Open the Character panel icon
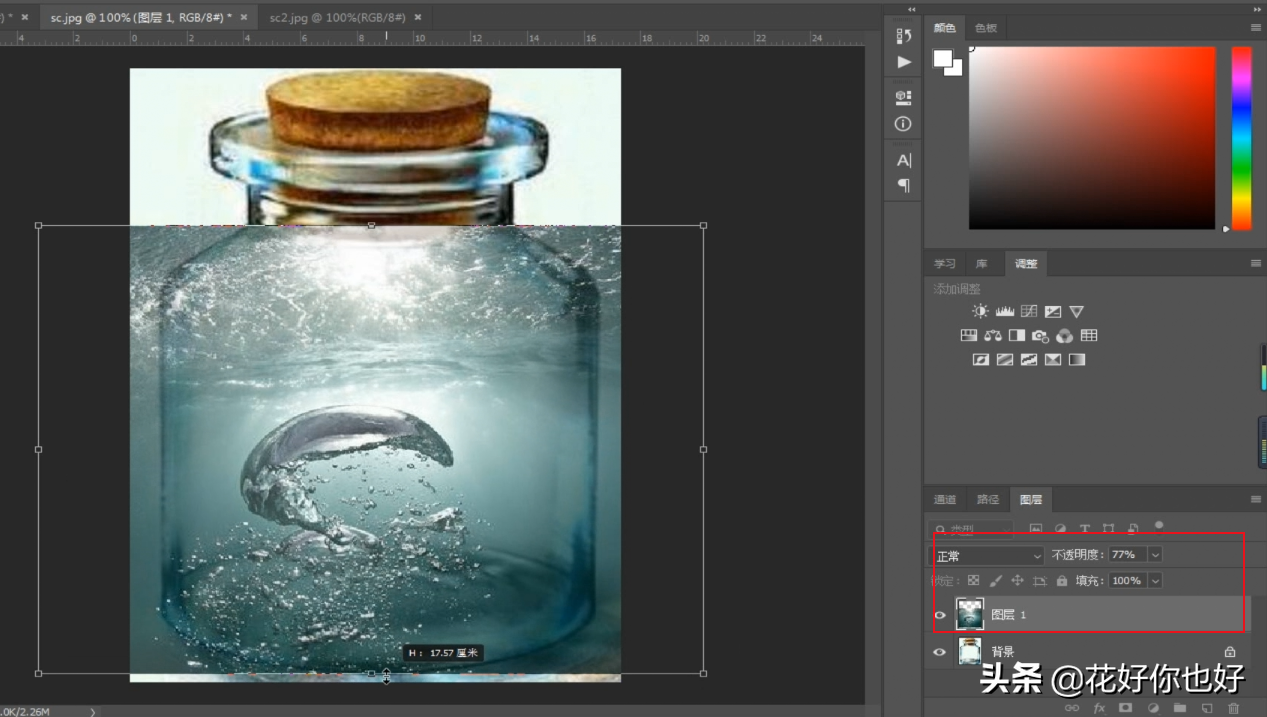 tap(904, 160)
